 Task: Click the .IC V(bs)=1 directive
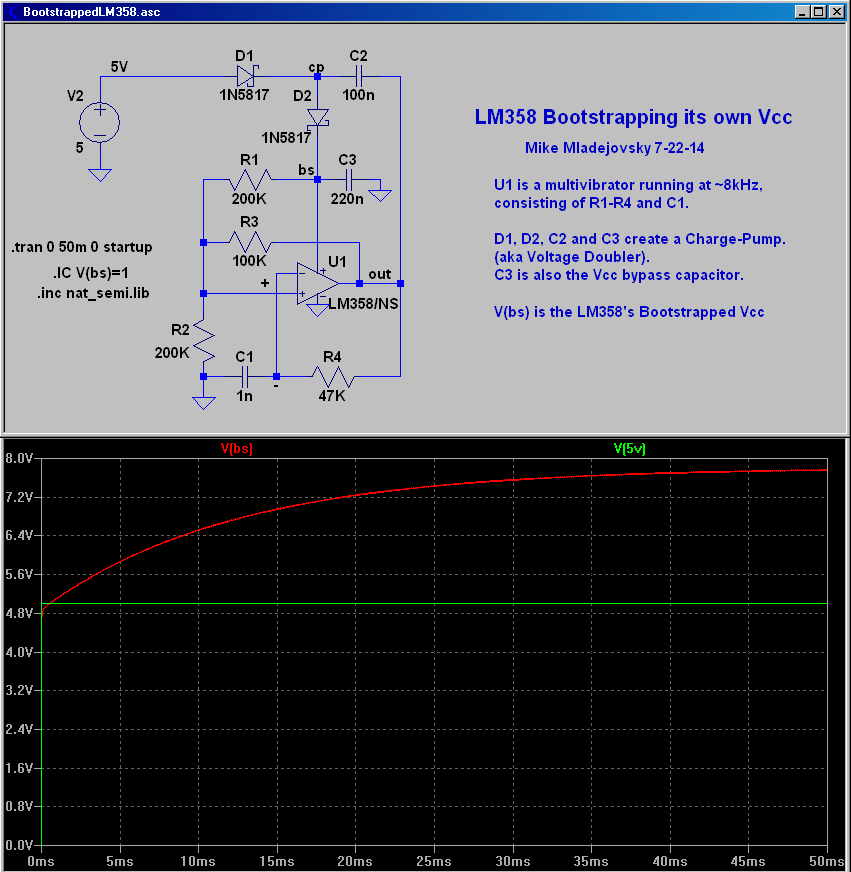click(91, 273)
